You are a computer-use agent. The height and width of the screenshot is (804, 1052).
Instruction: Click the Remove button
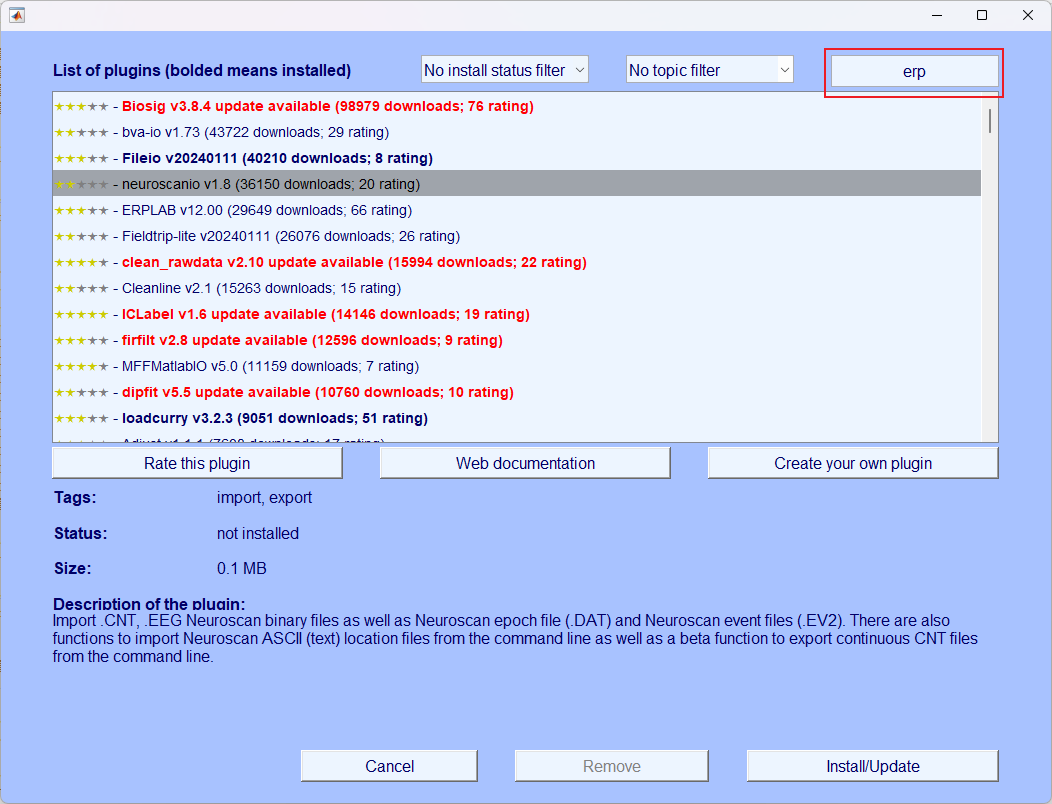(611, 766)
